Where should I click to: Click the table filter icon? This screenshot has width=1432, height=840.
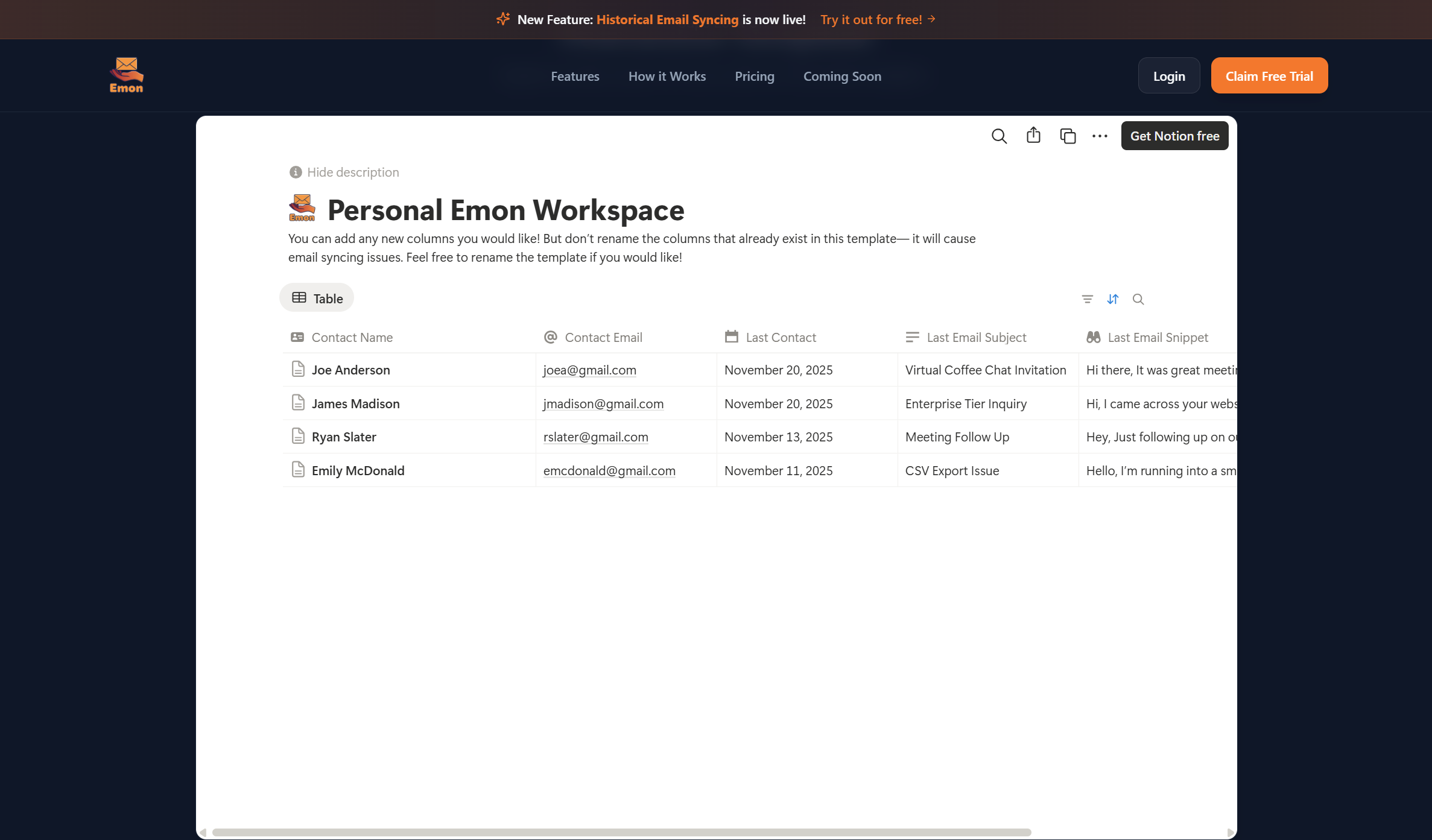tap(1087, 299)
